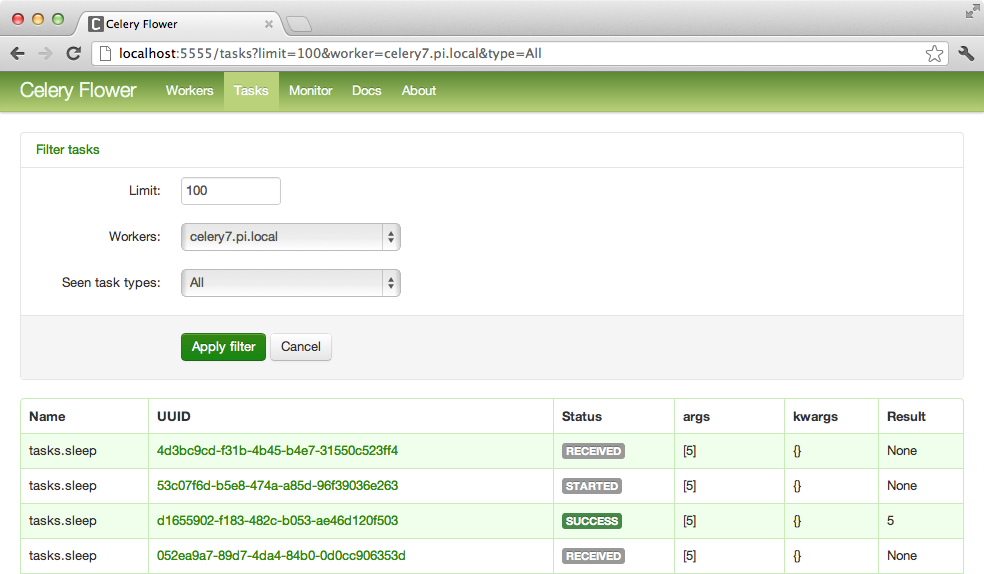Image resolution: width=984 pixels, height=574 pixels.
Task: Click the STARTED status badge
Action: [592, 486]
